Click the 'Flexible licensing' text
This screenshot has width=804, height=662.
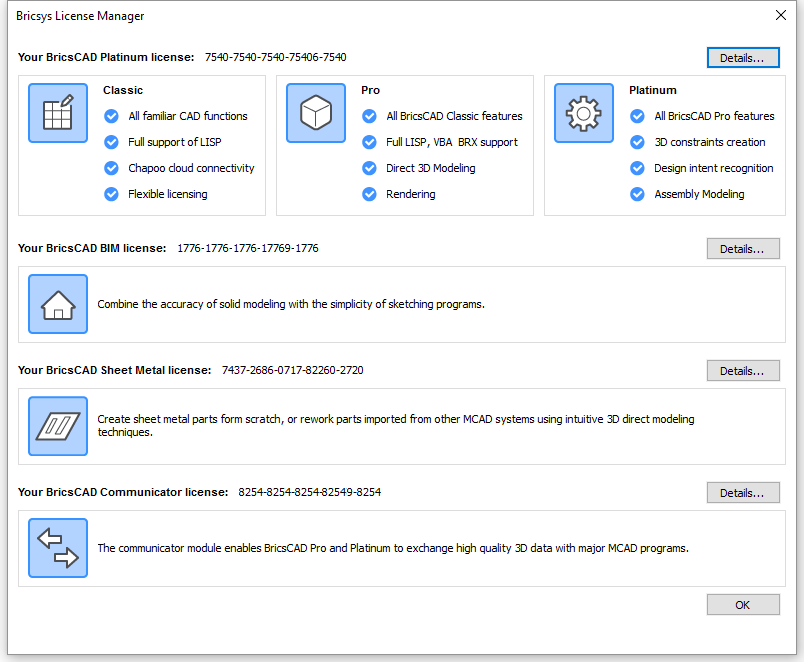pos(168,194)
